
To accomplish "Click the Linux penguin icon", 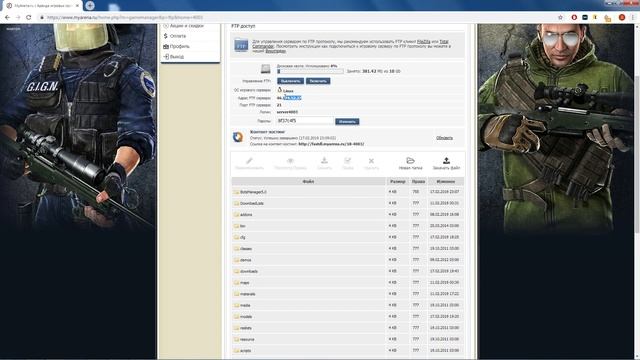I will coord(280,90).
